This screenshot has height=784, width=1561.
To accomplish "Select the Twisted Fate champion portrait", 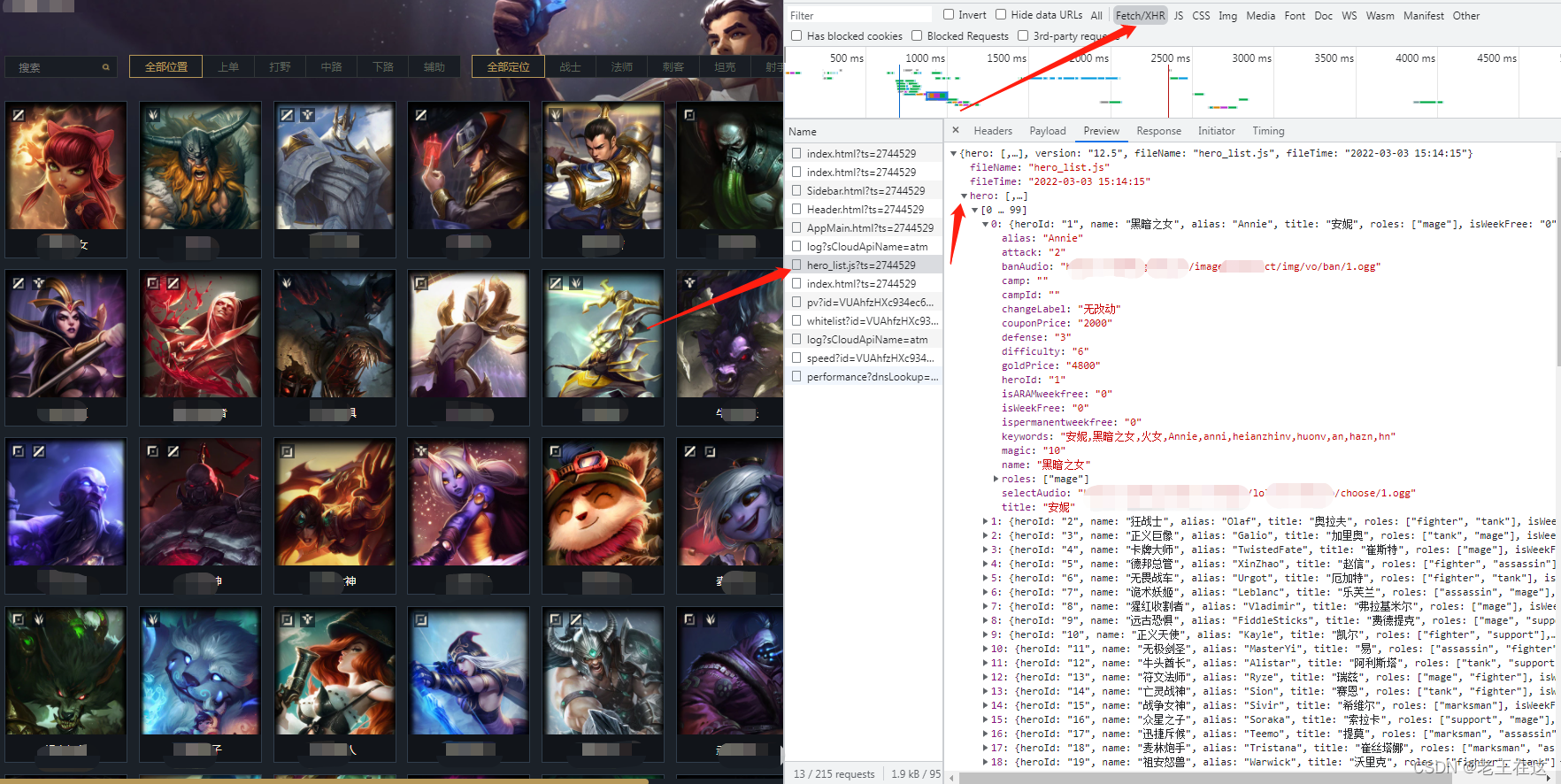I will click(x=469, y=166).
